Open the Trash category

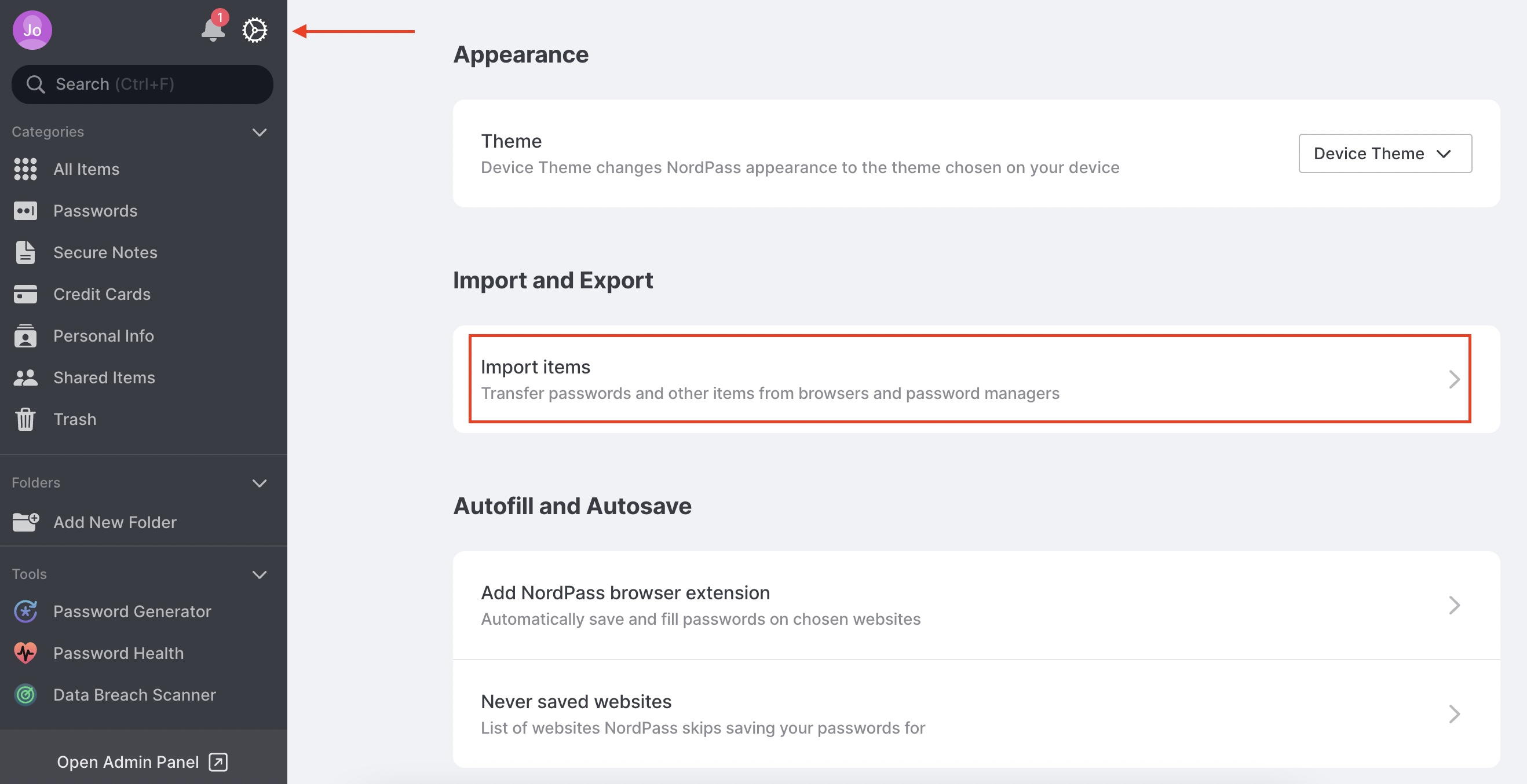144,419
